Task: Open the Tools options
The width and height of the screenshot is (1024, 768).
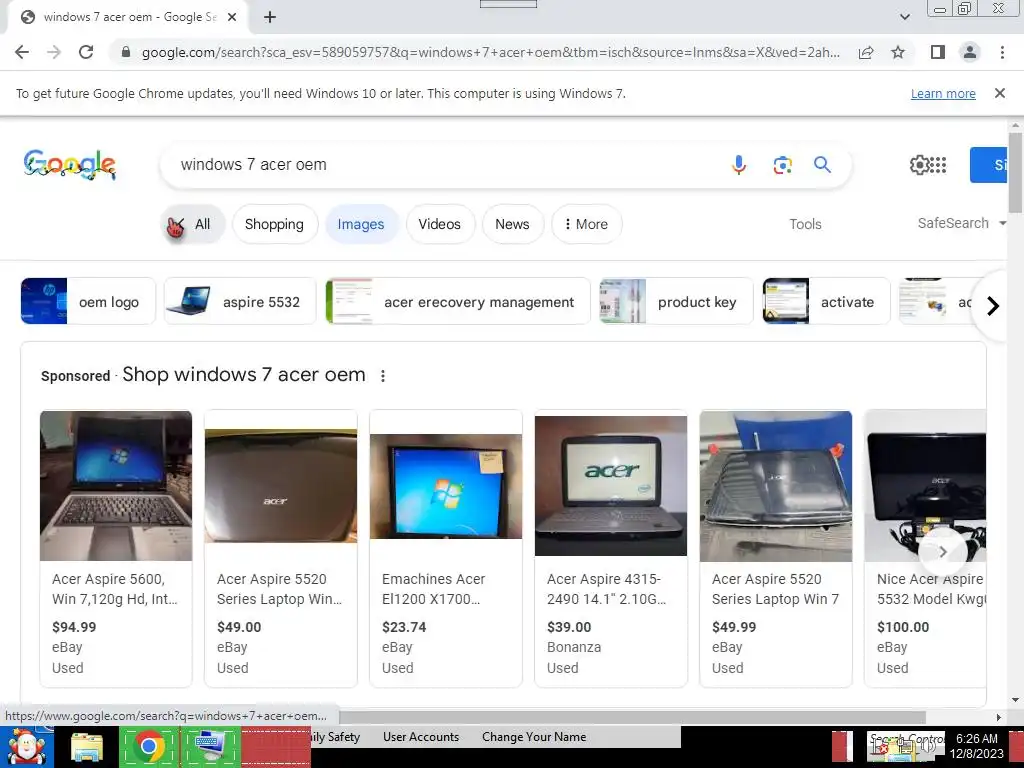Action: [805, 224]
